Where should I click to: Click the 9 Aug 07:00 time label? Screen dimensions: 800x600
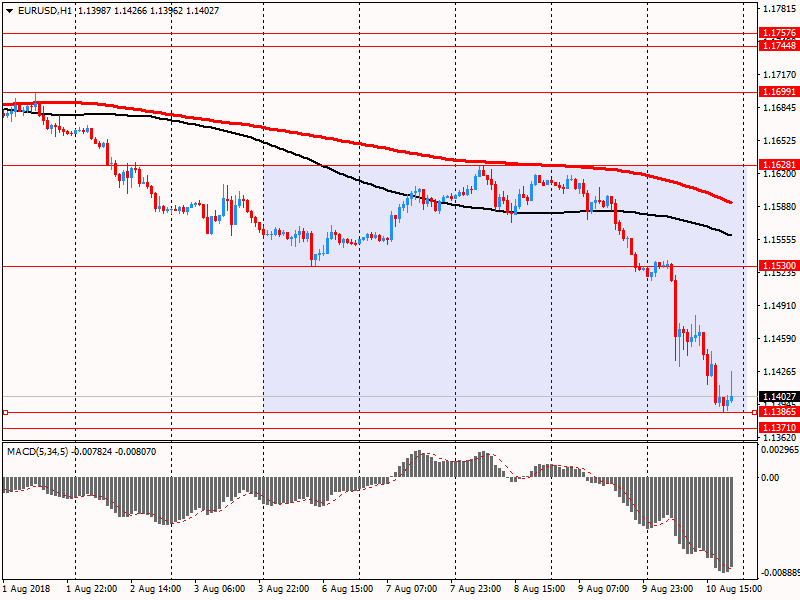(x=604, y=589)
